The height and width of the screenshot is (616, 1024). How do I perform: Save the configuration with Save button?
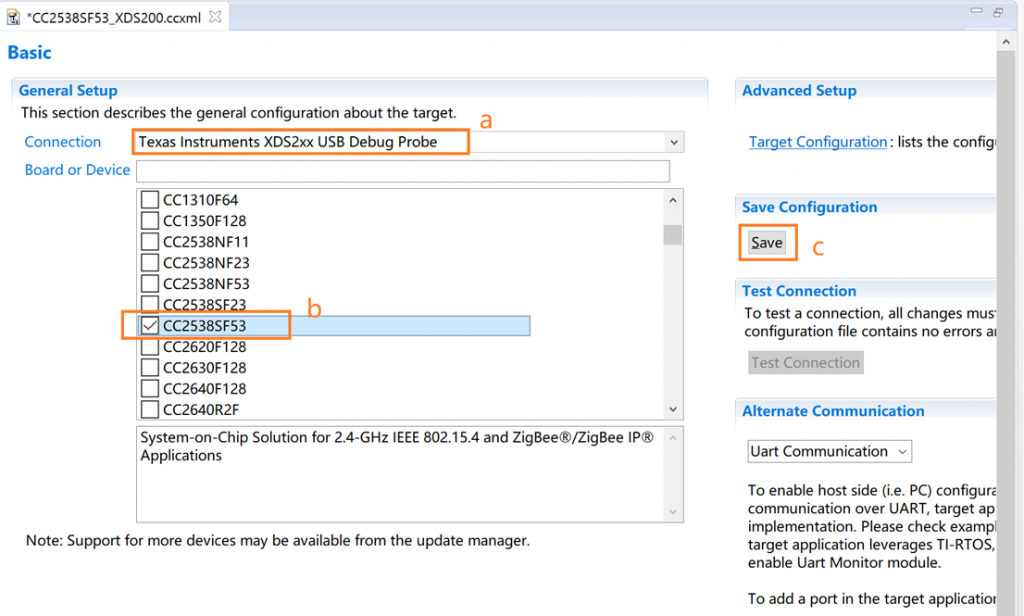point(767,243)
